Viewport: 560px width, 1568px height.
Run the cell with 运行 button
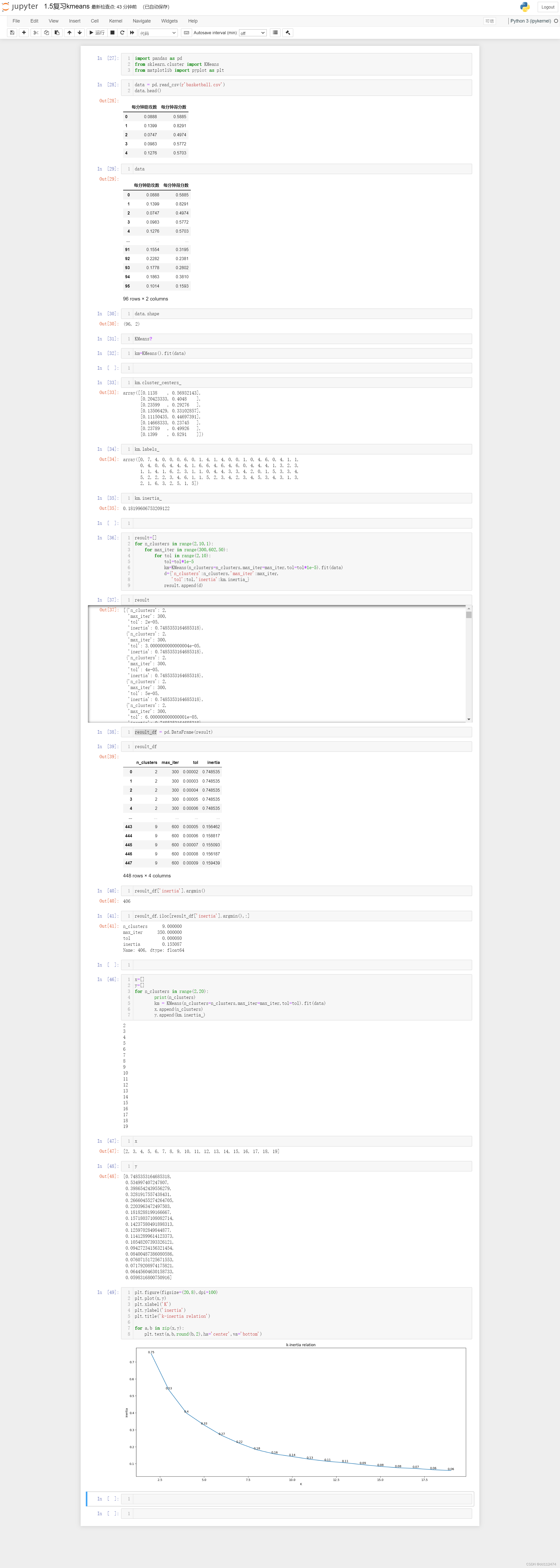coord(97,33)
